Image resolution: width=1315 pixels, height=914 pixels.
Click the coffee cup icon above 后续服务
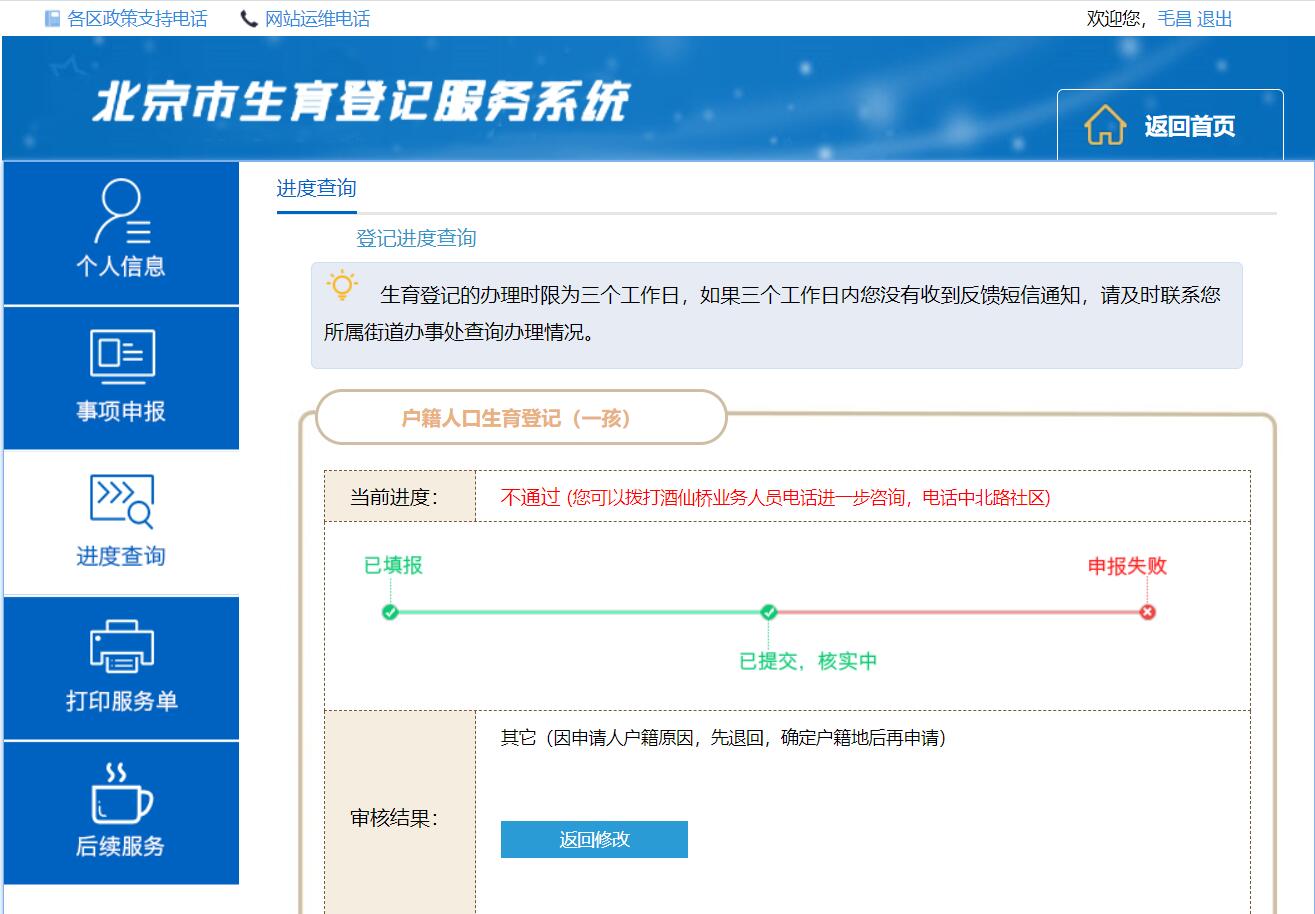tap(122, 793)
